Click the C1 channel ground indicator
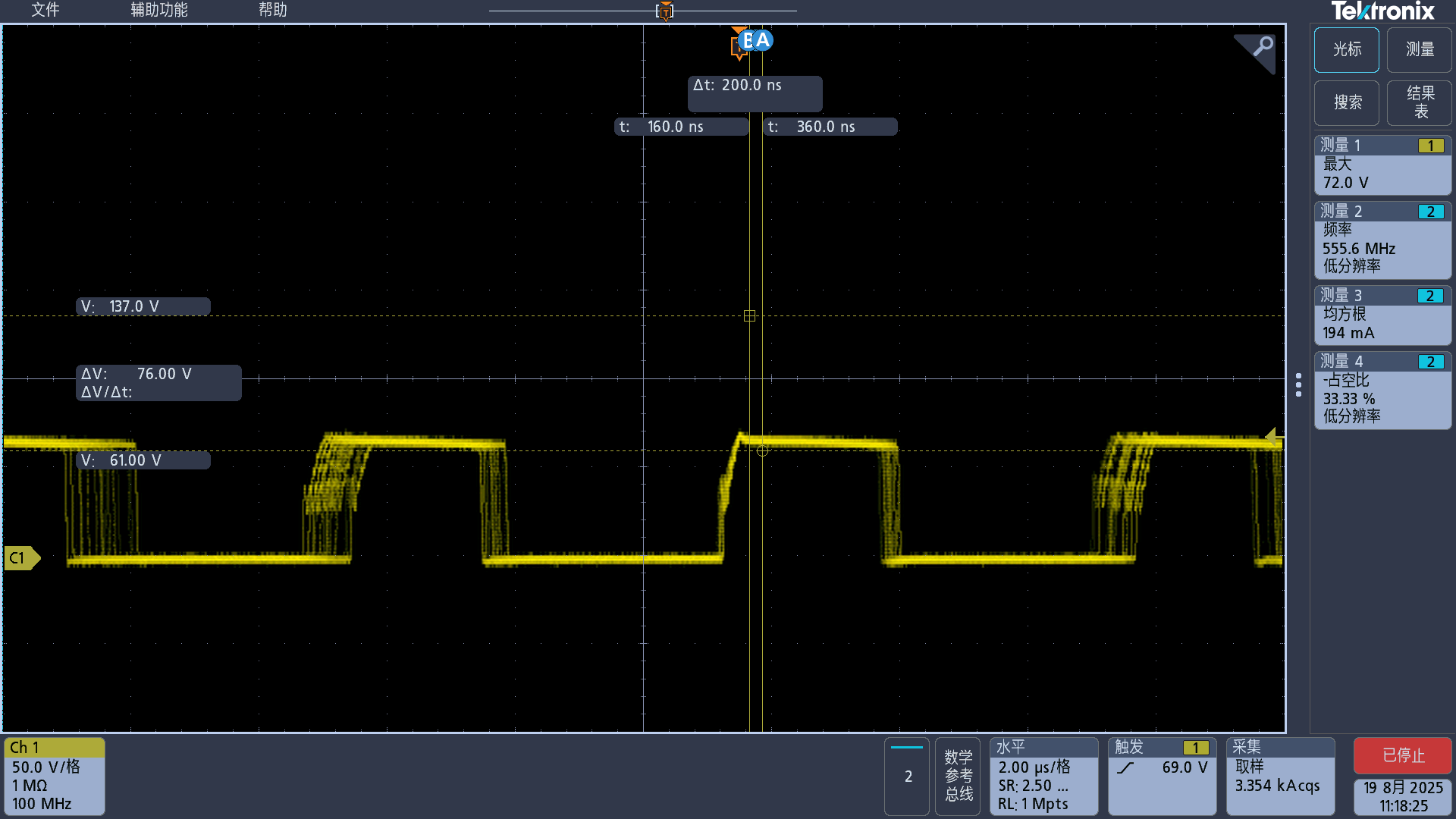 pyautogui.click(x=22, y=558)
